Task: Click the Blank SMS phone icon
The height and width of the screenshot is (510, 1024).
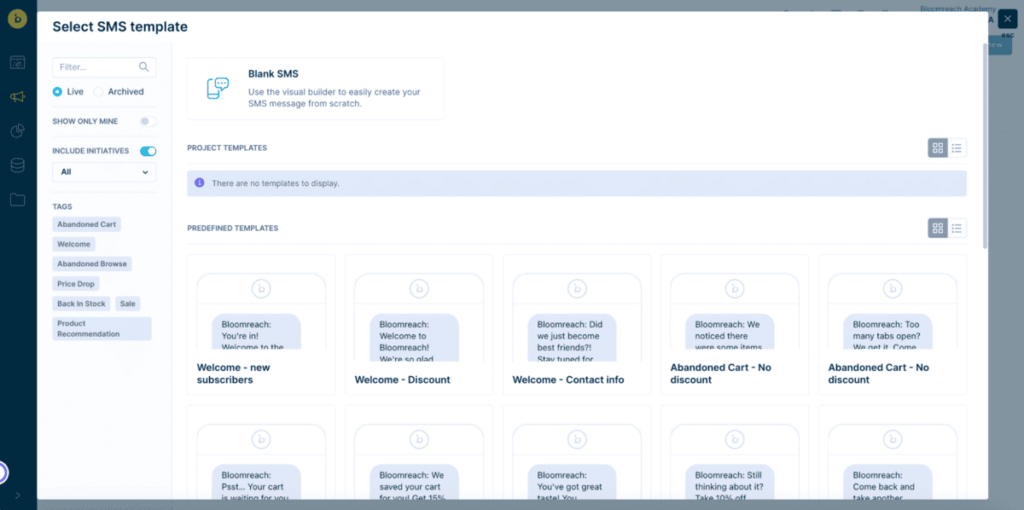Action: coord(217,88)
